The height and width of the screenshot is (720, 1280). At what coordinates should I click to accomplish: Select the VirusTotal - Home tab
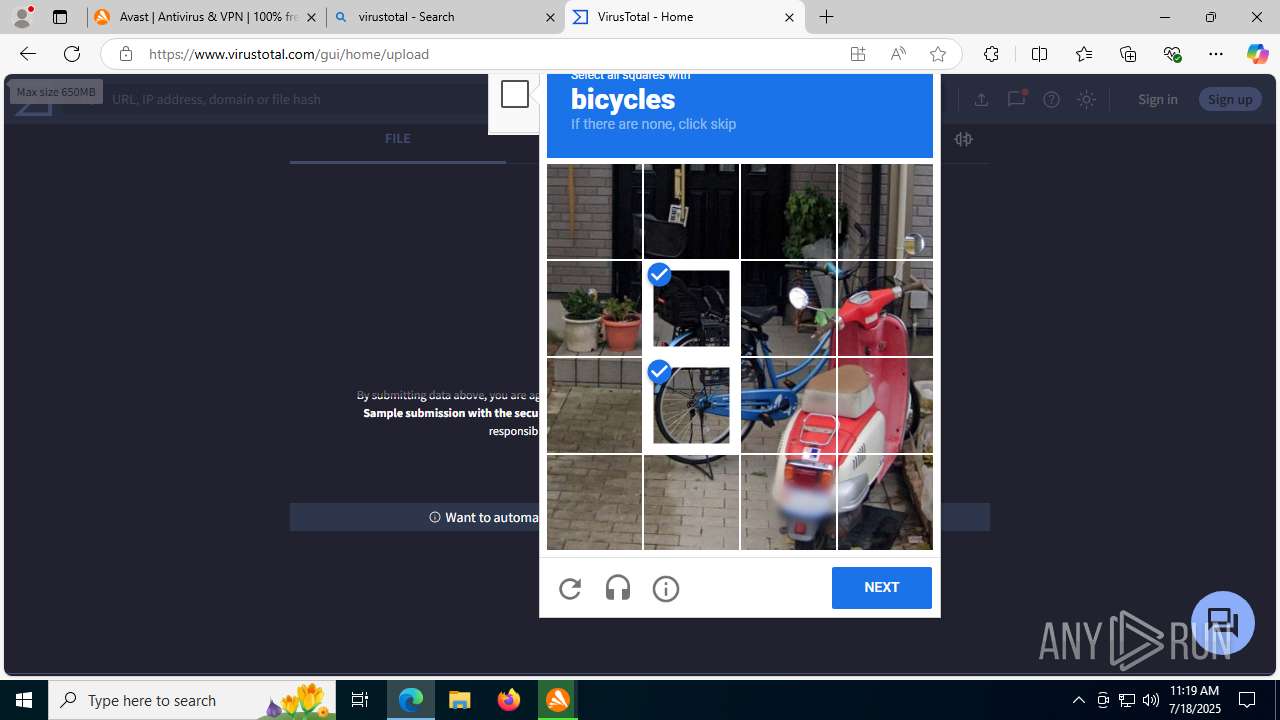pyautogui.click(x=684, y=17)
